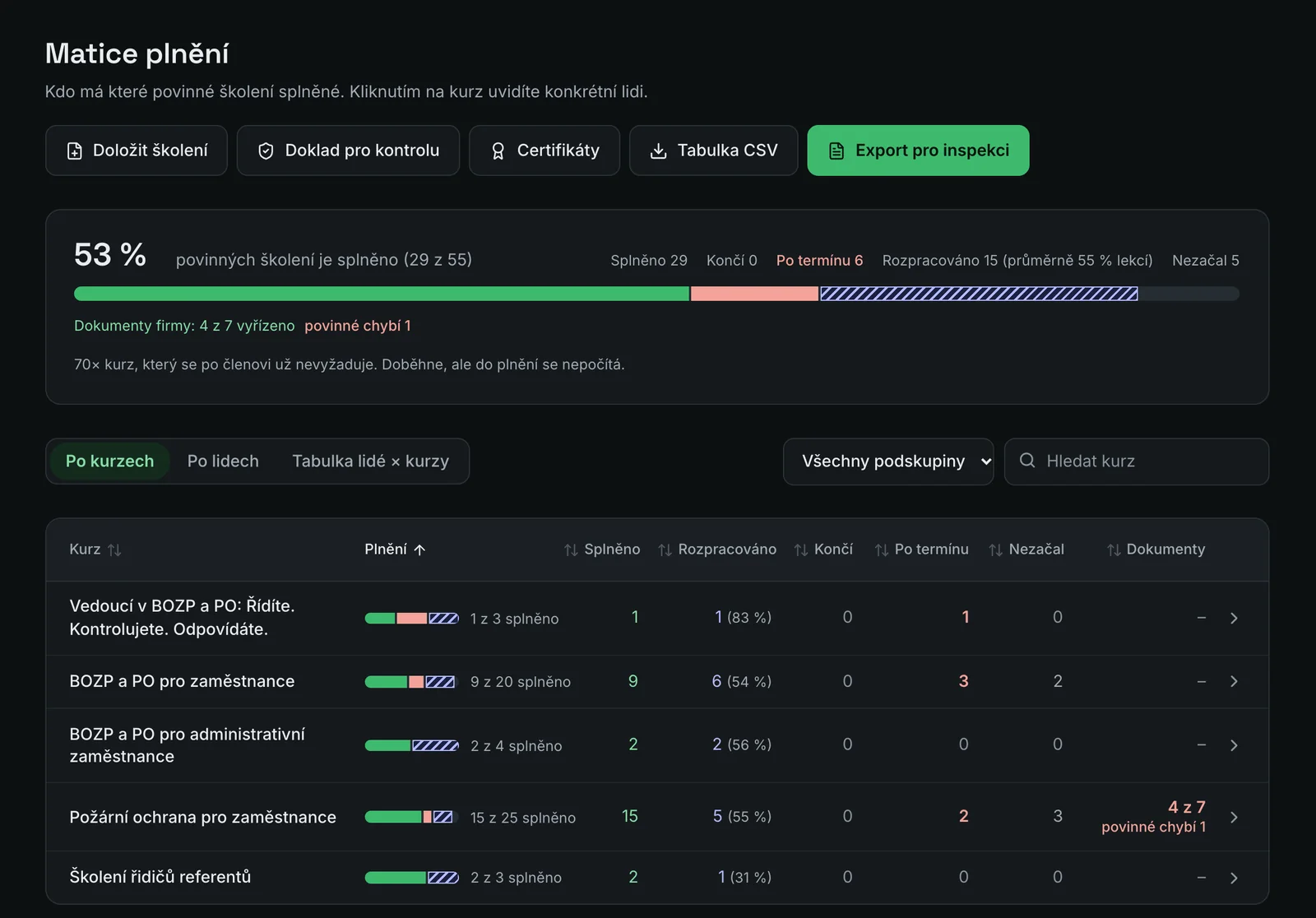
Task: Focus the Hledat kurz search field
Action: click(1137, 461)
